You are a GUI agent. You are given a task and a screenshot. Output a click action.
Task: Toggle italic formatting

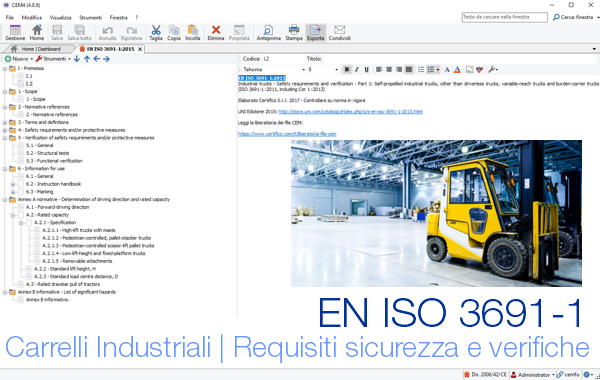pos(357,70)
